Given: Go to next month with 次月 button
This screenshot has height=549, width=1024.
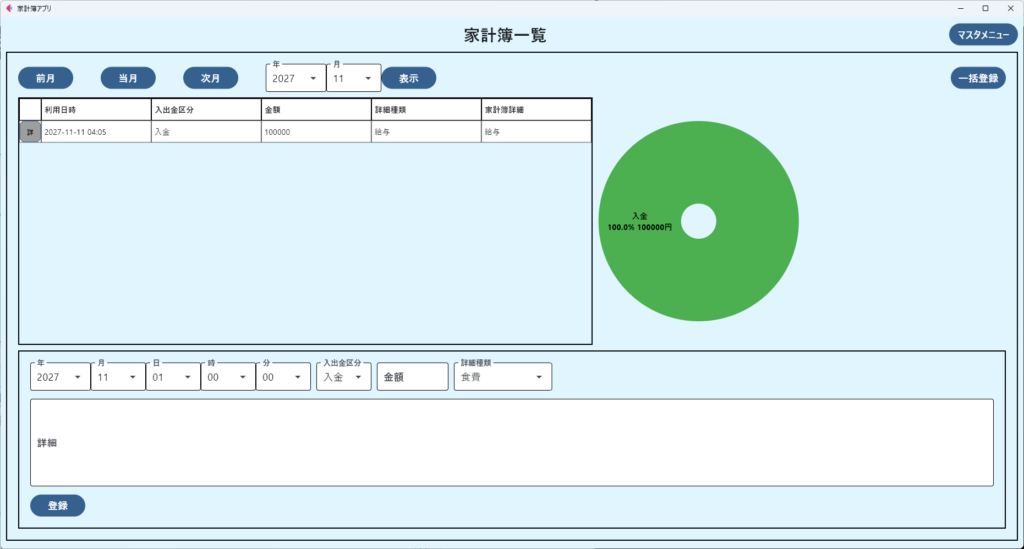Looking at the screenshot, I should pyautogui.click(x=210, y=78).
